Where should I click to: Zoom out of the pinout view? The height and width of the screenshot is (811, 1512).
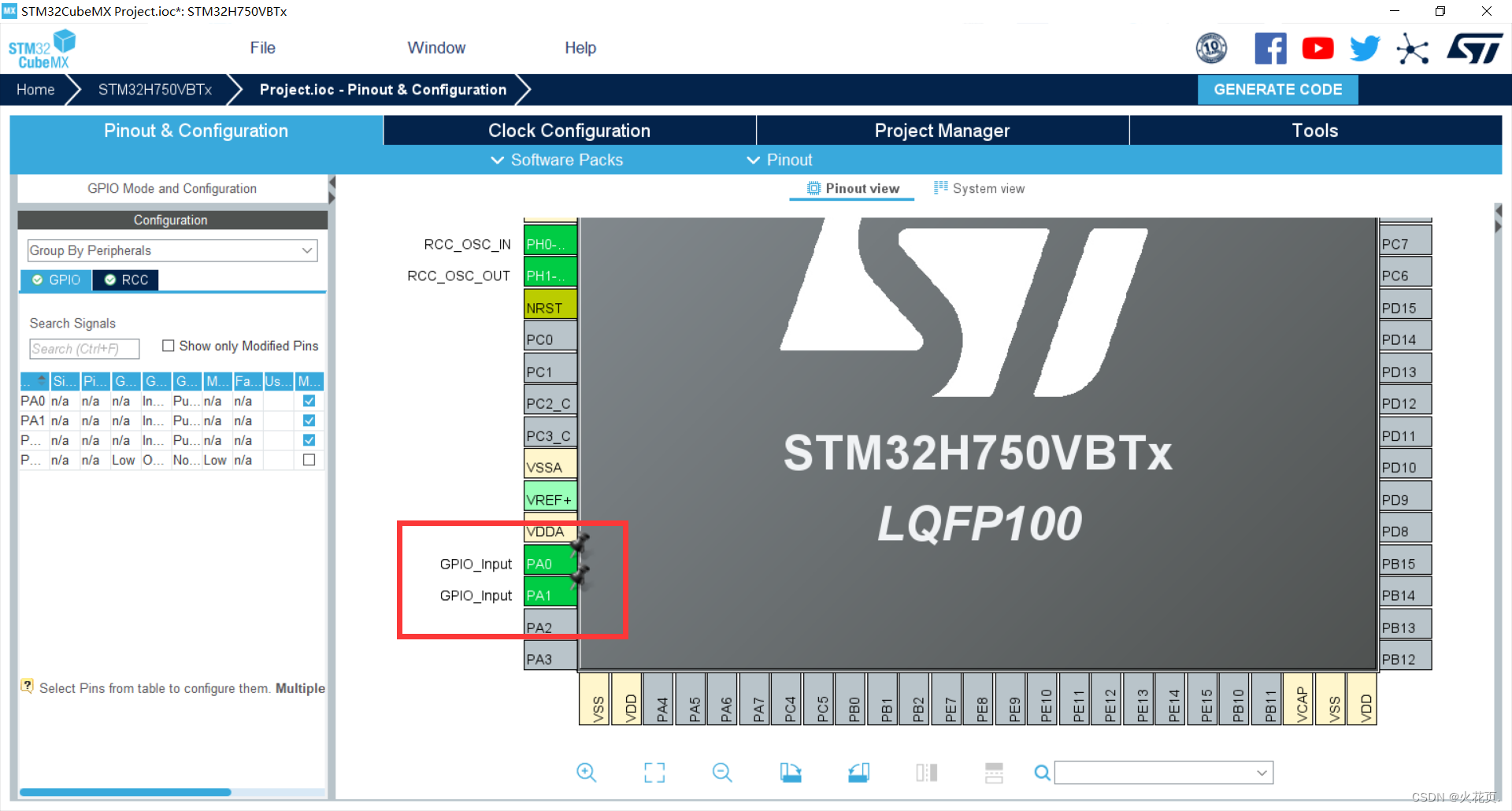(x=722, y=772)
